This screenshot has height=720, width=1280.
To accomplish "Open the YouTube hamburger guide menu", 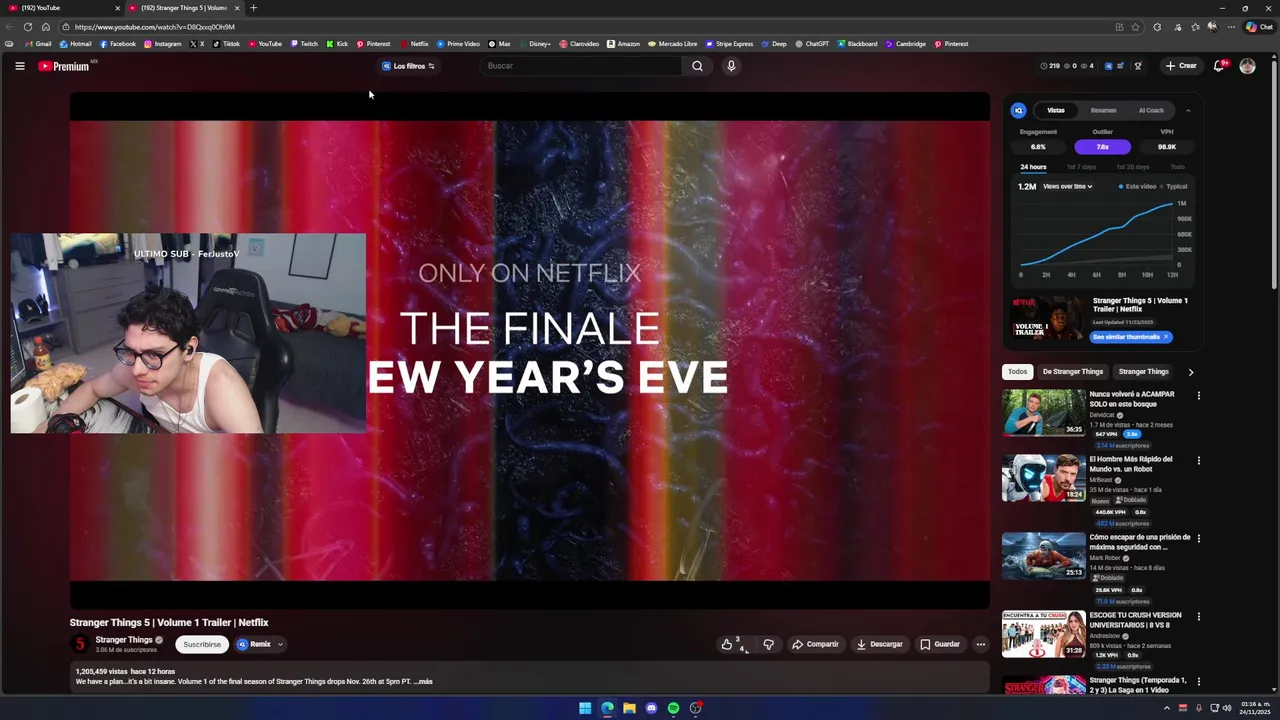I will [x=19, y=66].
